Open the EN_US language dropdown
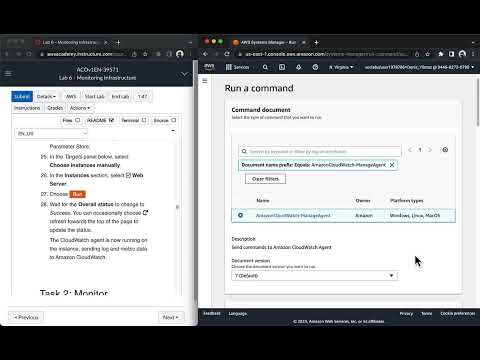This screenshot has width=480, height=360. (51, 133)
